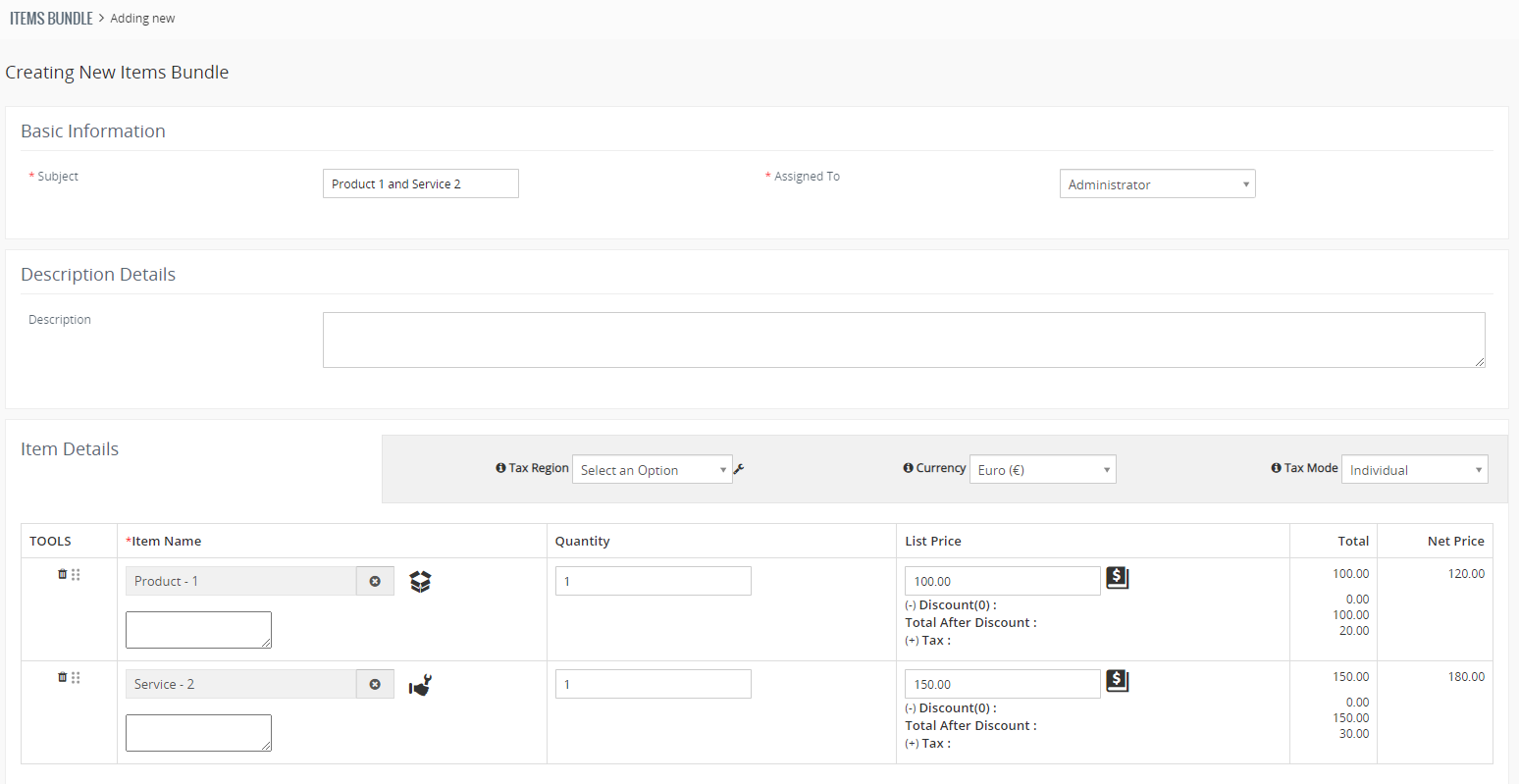Clear the Service - 2 item selection
The image size is (1519, 784).
tap(375, 684)
